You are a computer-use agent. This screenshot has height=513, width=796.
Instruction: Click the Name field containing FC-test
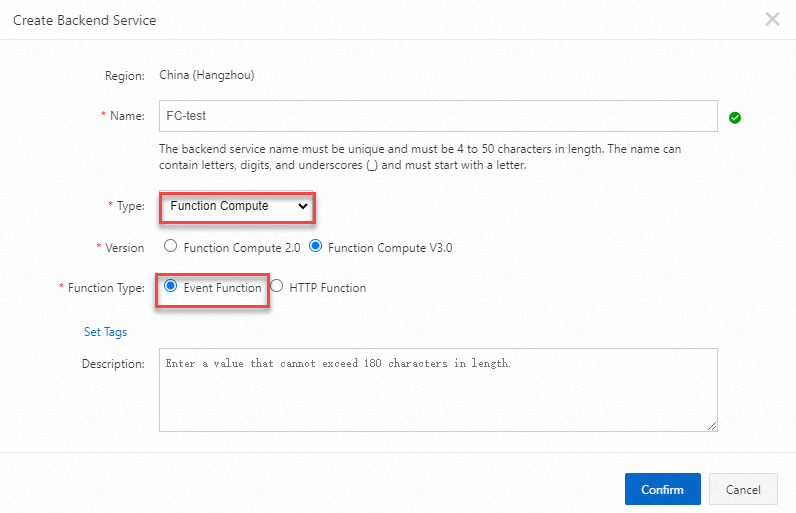click(438, 116)
